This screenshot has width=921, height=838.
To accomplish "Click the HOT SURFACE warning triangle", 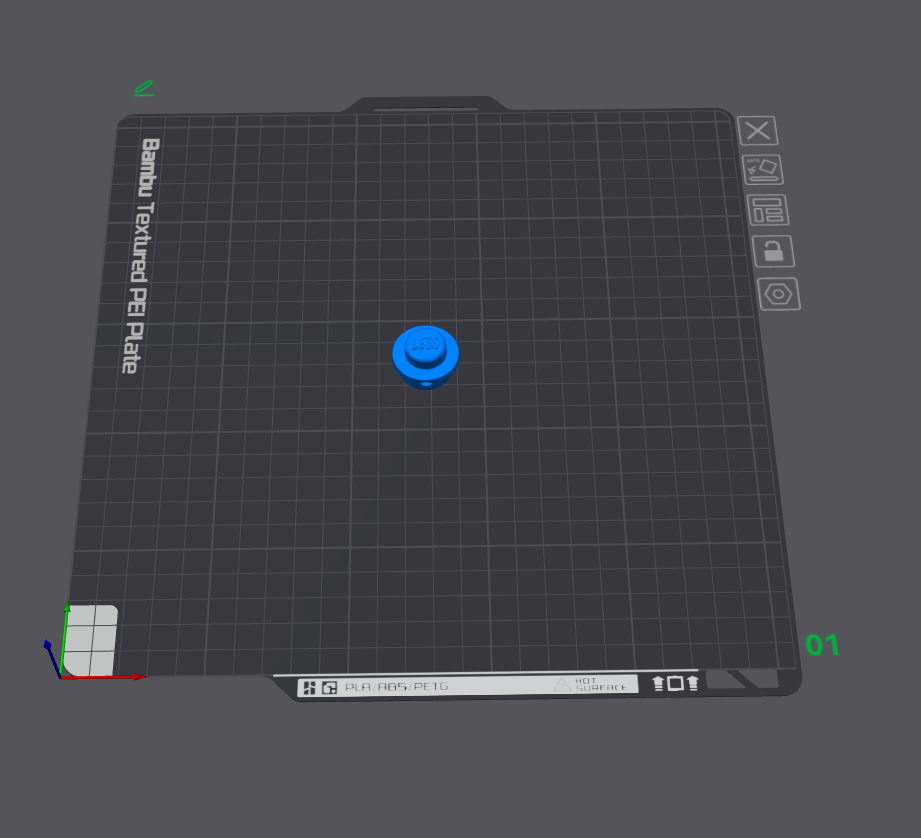I will coord(562,684).
